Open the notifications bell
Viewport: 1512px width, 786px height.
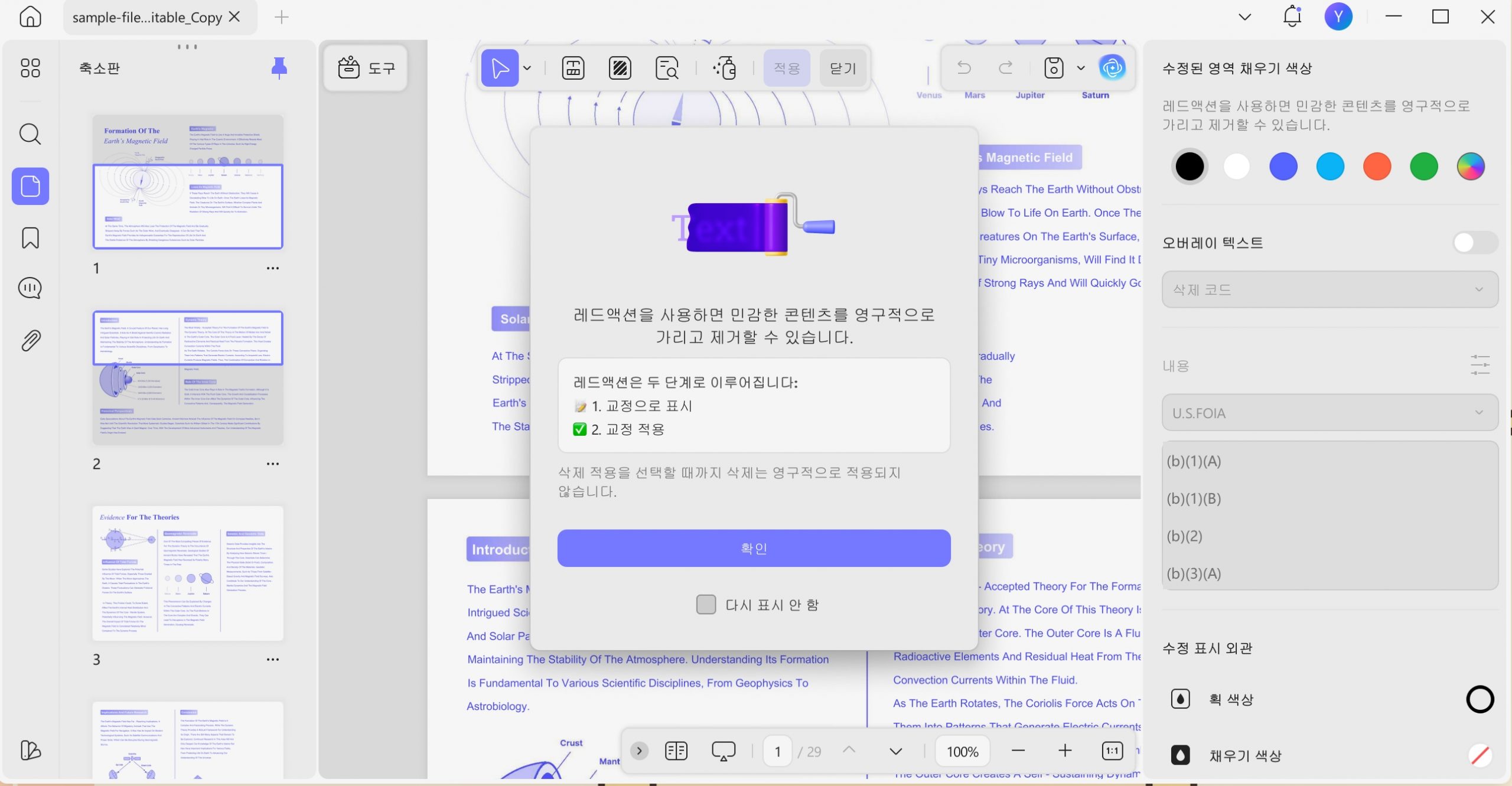(1292, 17)
